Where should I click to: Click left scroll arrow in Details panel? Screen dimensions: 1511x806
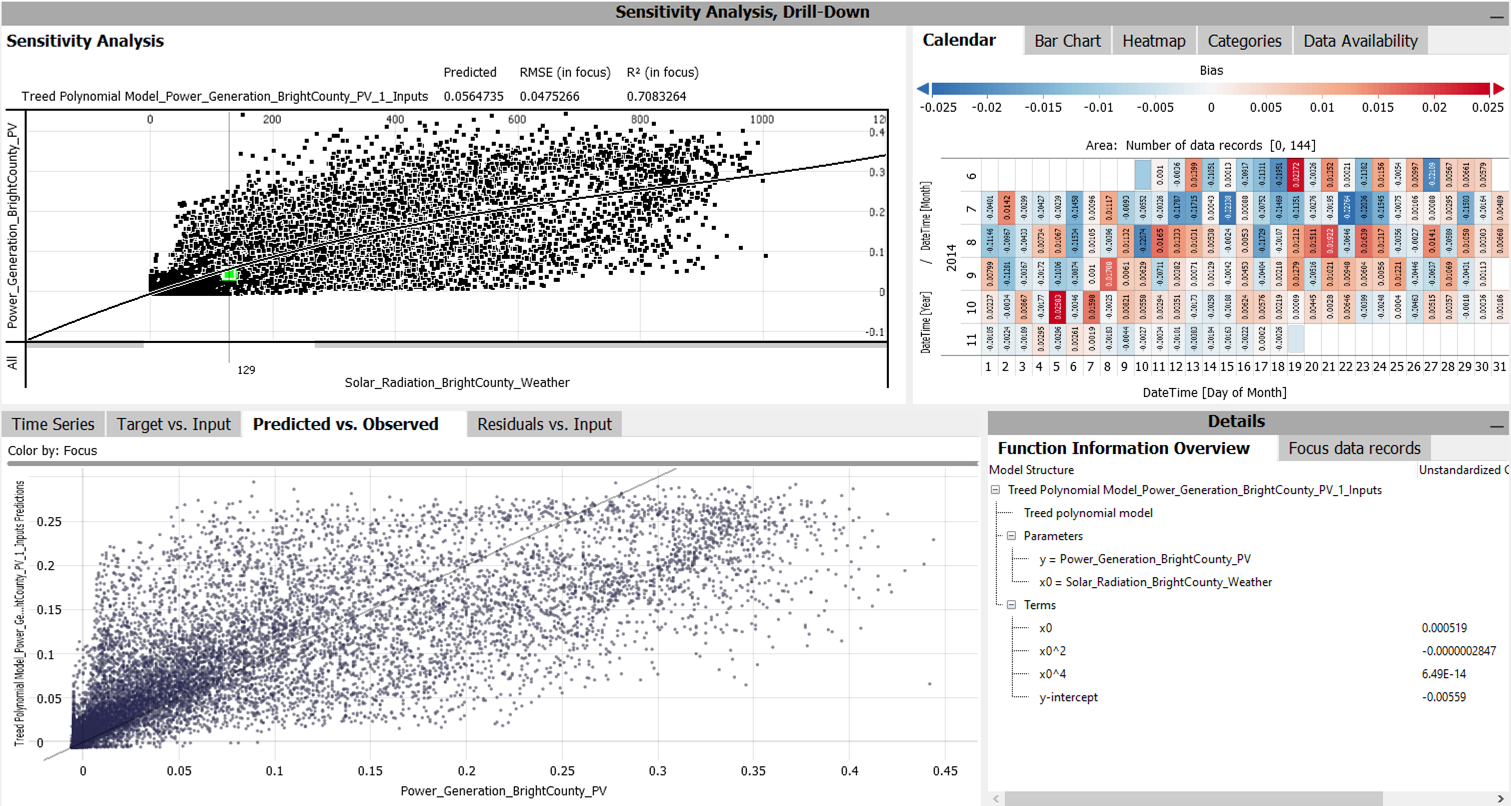tap(996, 798)
